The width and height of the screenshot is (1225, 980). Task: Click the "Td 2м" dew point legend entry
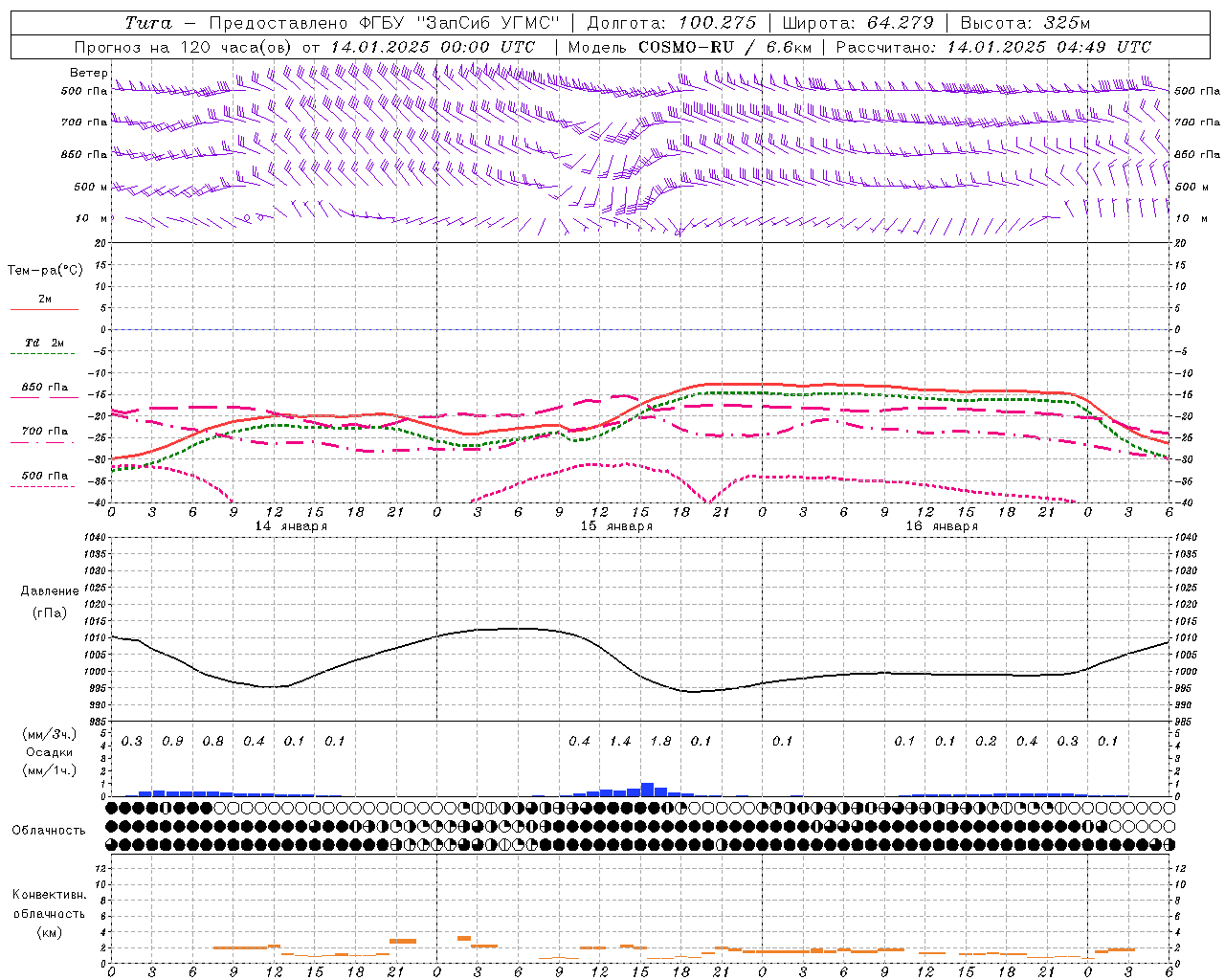(x=45, y=343)
